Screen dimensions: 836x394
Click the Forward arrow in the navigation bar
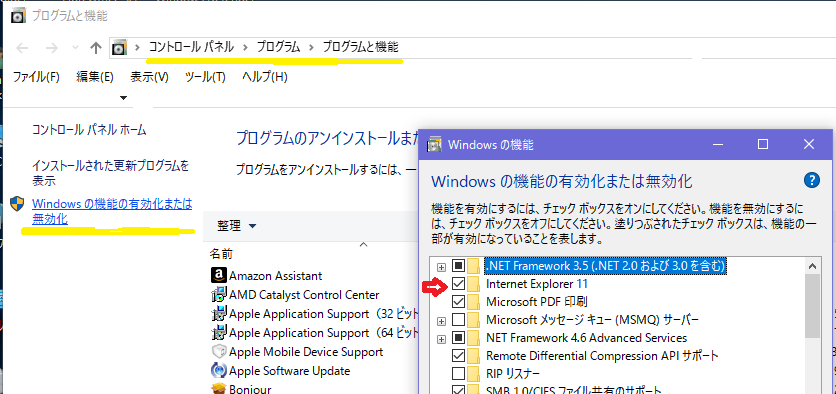(51, 48)
